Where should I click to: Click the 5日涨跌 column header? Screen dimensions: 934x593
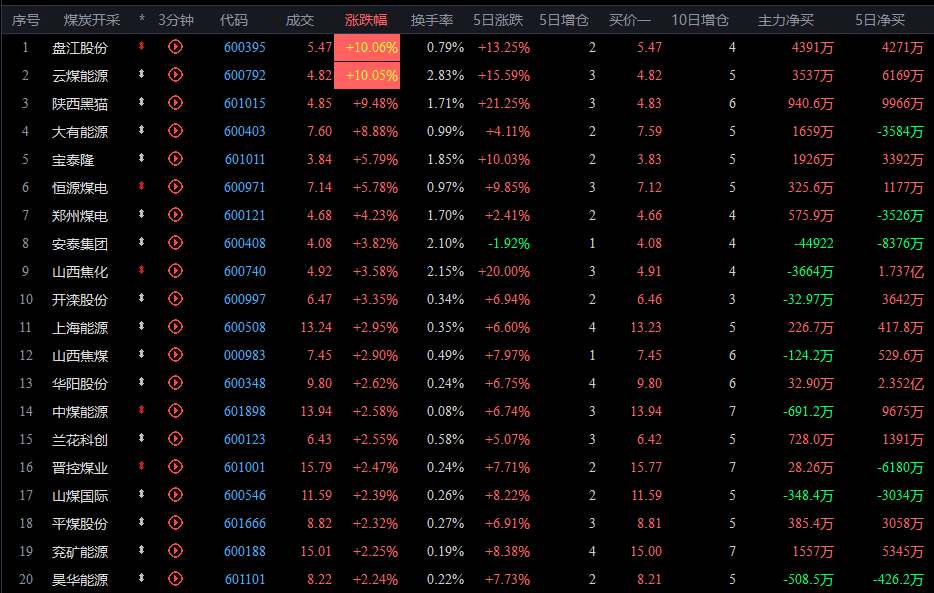coord(497,20)
